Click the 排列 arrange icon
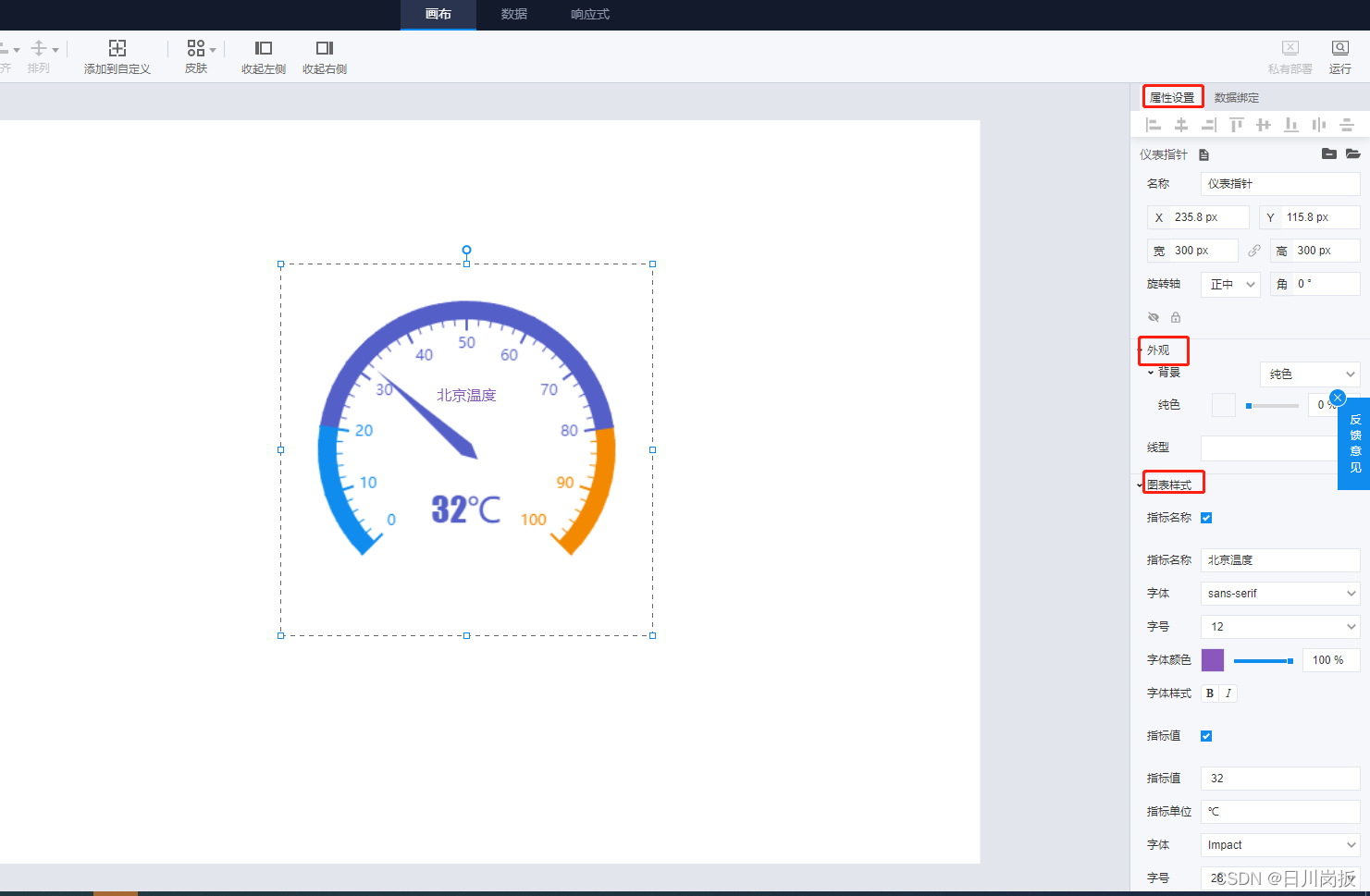Screen dimensions: 1370x896 click(x=39, y=48)
